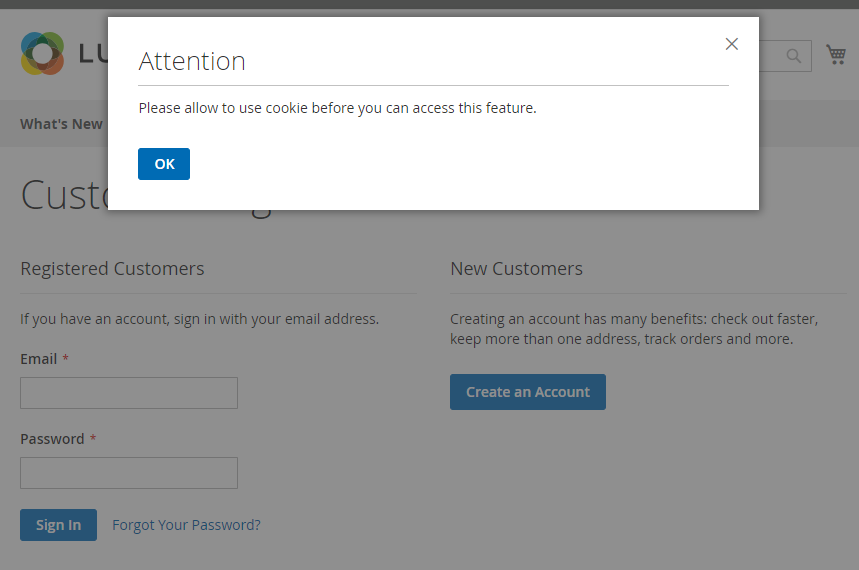Viewport: 859px width, 570px height.
Task: Click the Attention dialog title
Action: (192, 61)
